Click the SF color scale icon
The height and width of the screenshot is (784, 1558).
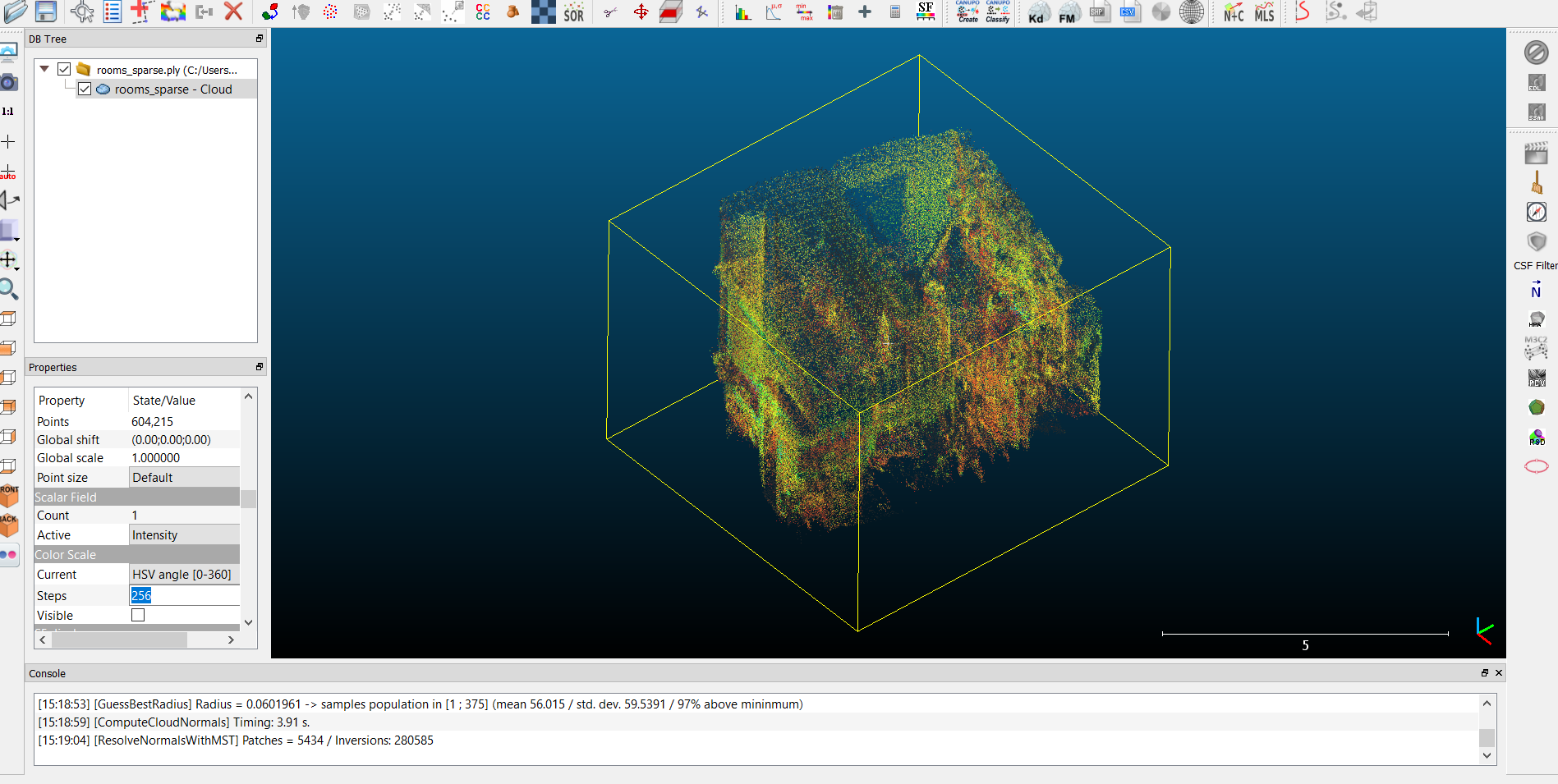926,11
